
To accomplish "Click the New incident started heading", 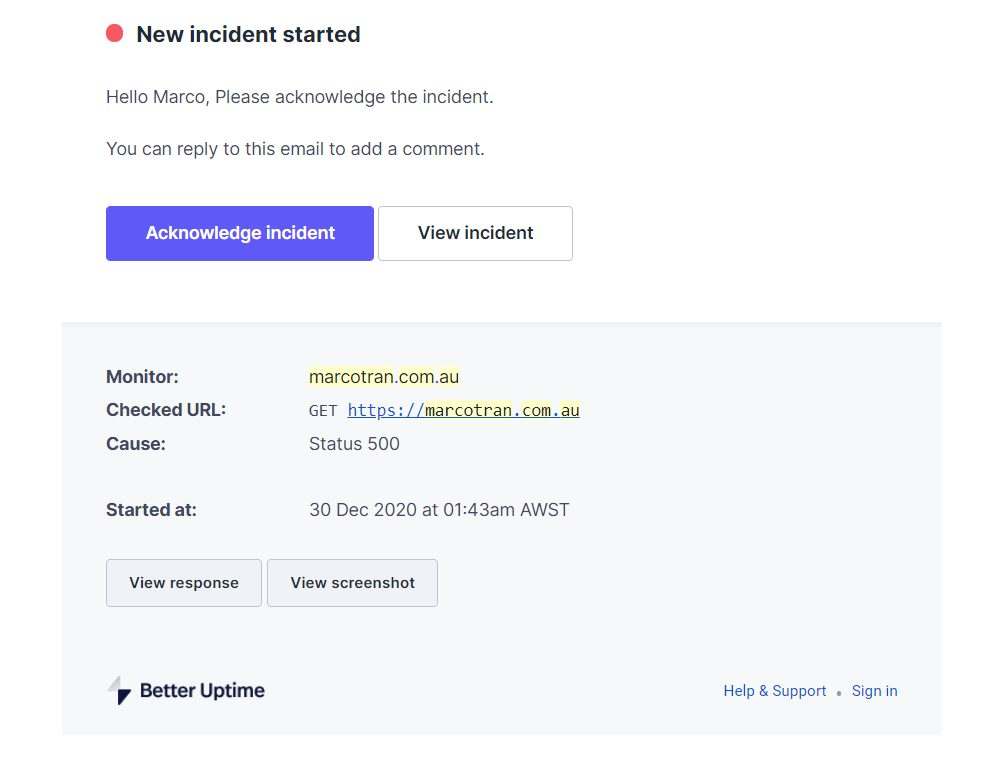I will pyautogui.click(x=248, y=34).
